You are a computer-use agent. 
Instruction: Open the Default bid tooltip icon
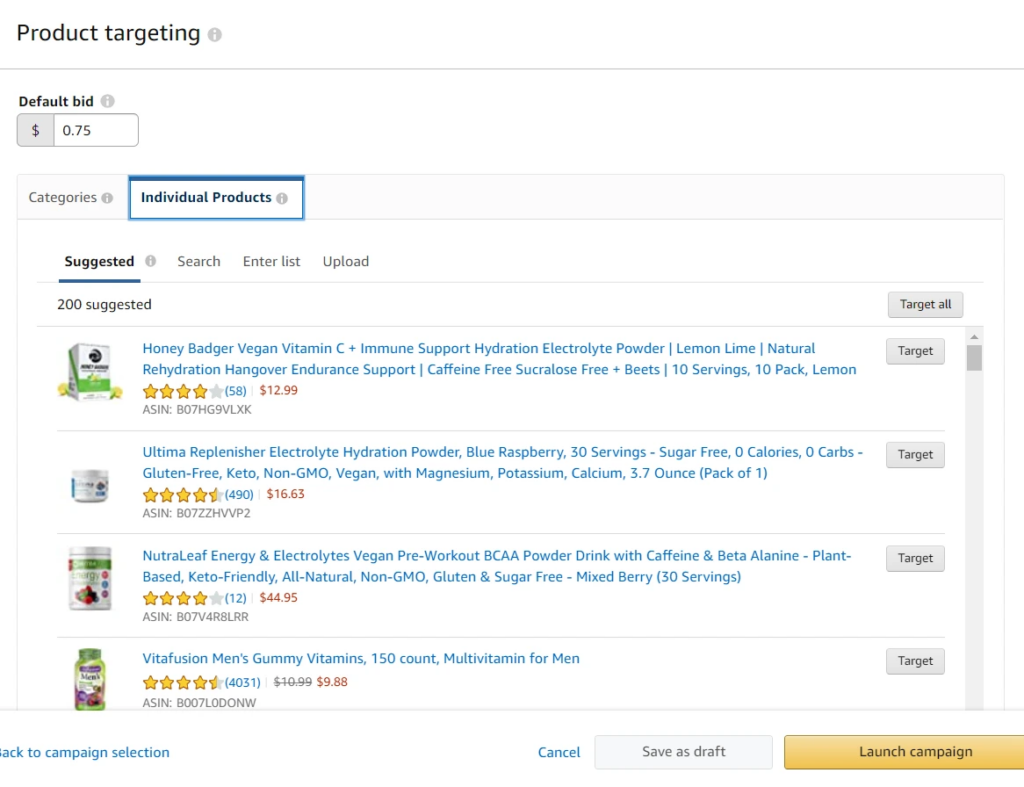106,100
